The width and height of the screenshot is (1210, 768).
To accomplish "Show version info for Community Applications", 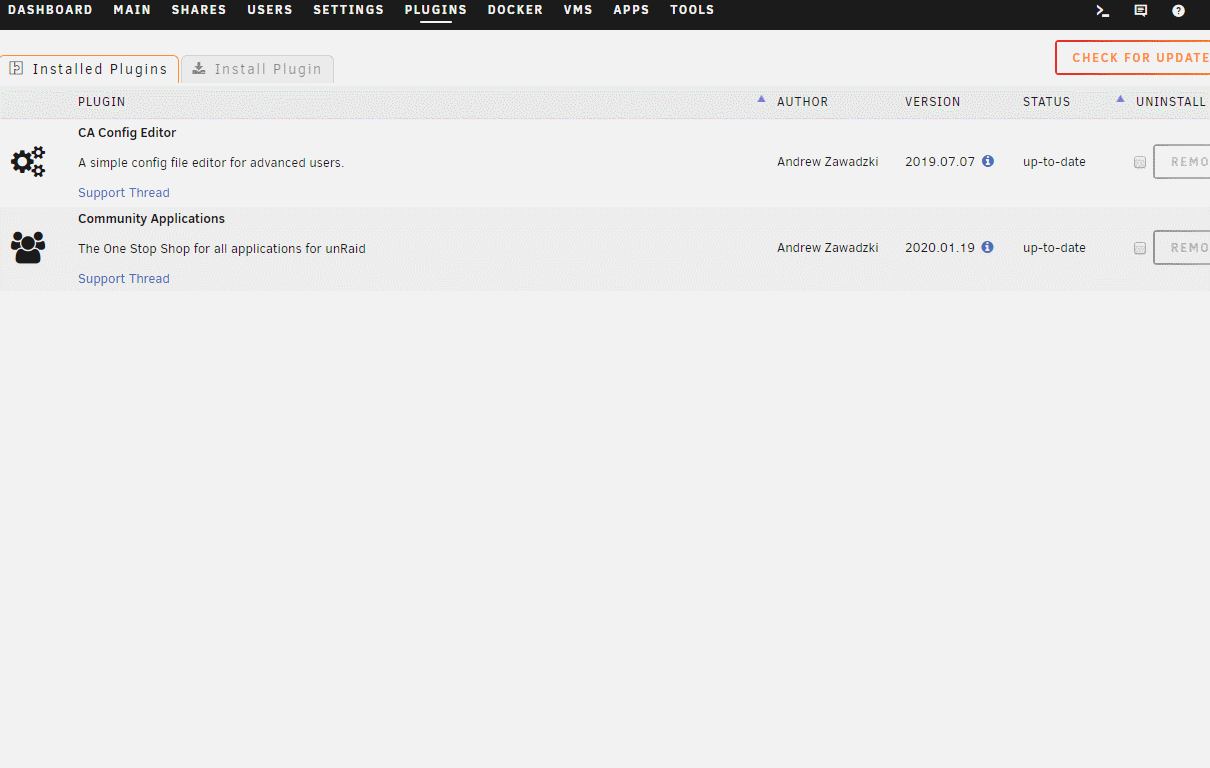I will pyautogui.click(x=988, y=247).
